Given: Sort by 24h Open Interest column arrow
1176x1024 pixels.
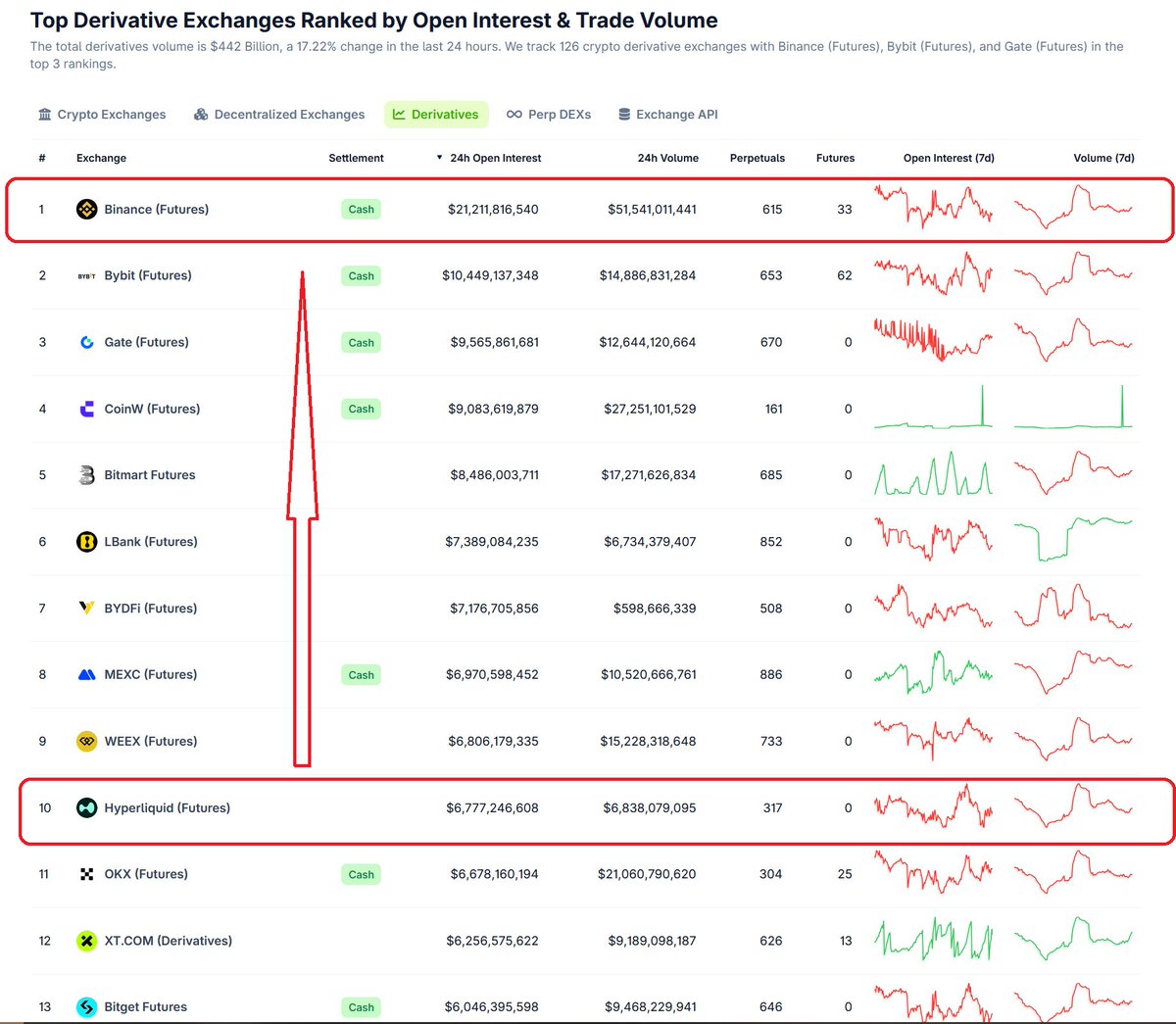Looking at the screenshot, I should click(439, 157).
